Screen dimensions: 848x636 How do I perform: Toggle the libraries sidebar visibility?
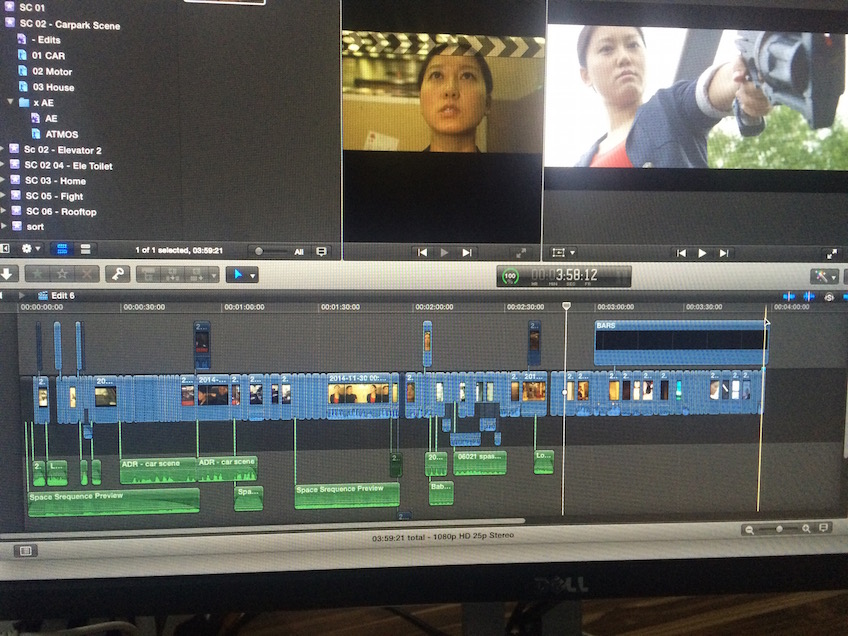(x=5, y=248)
